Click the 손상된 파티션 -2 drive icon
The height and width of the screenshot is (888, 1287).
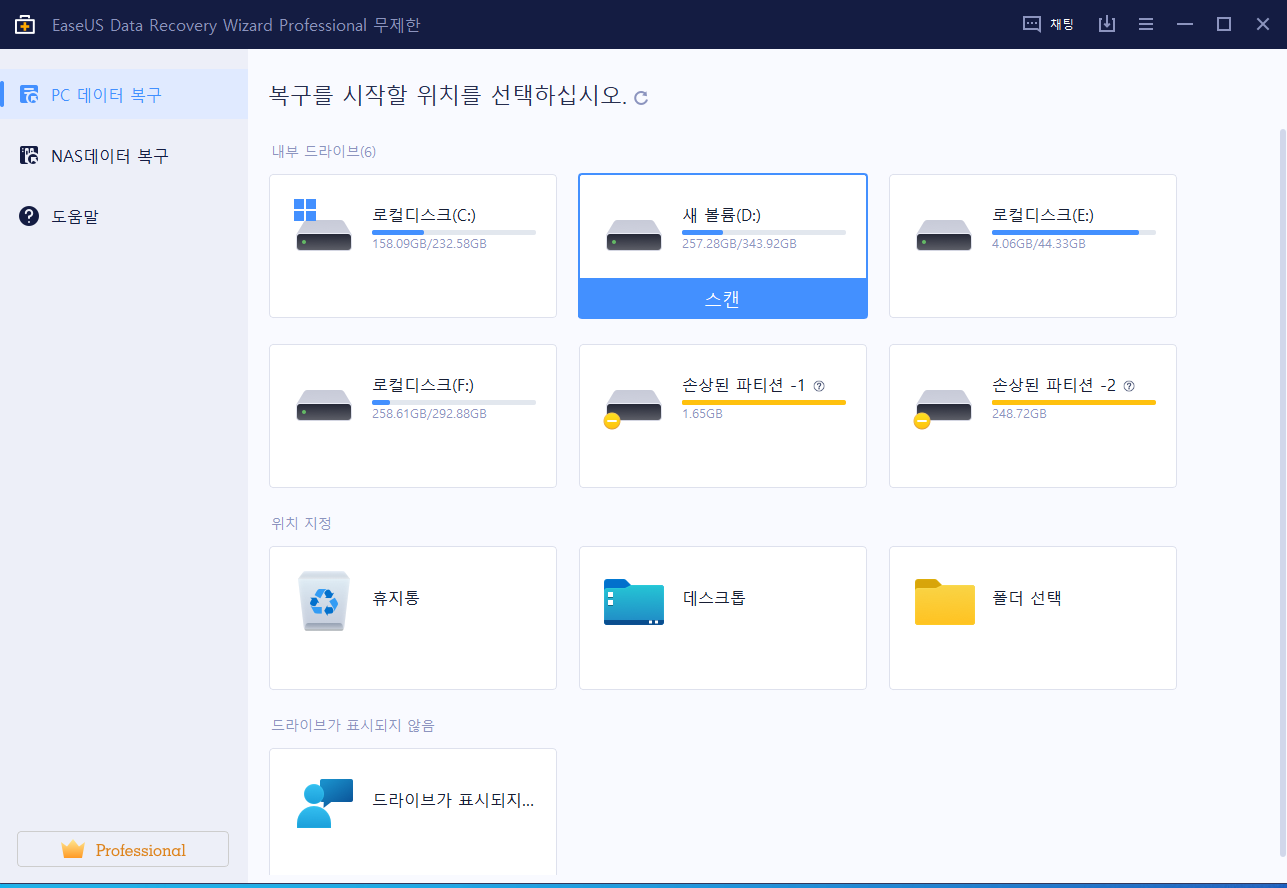coord(942,408)
